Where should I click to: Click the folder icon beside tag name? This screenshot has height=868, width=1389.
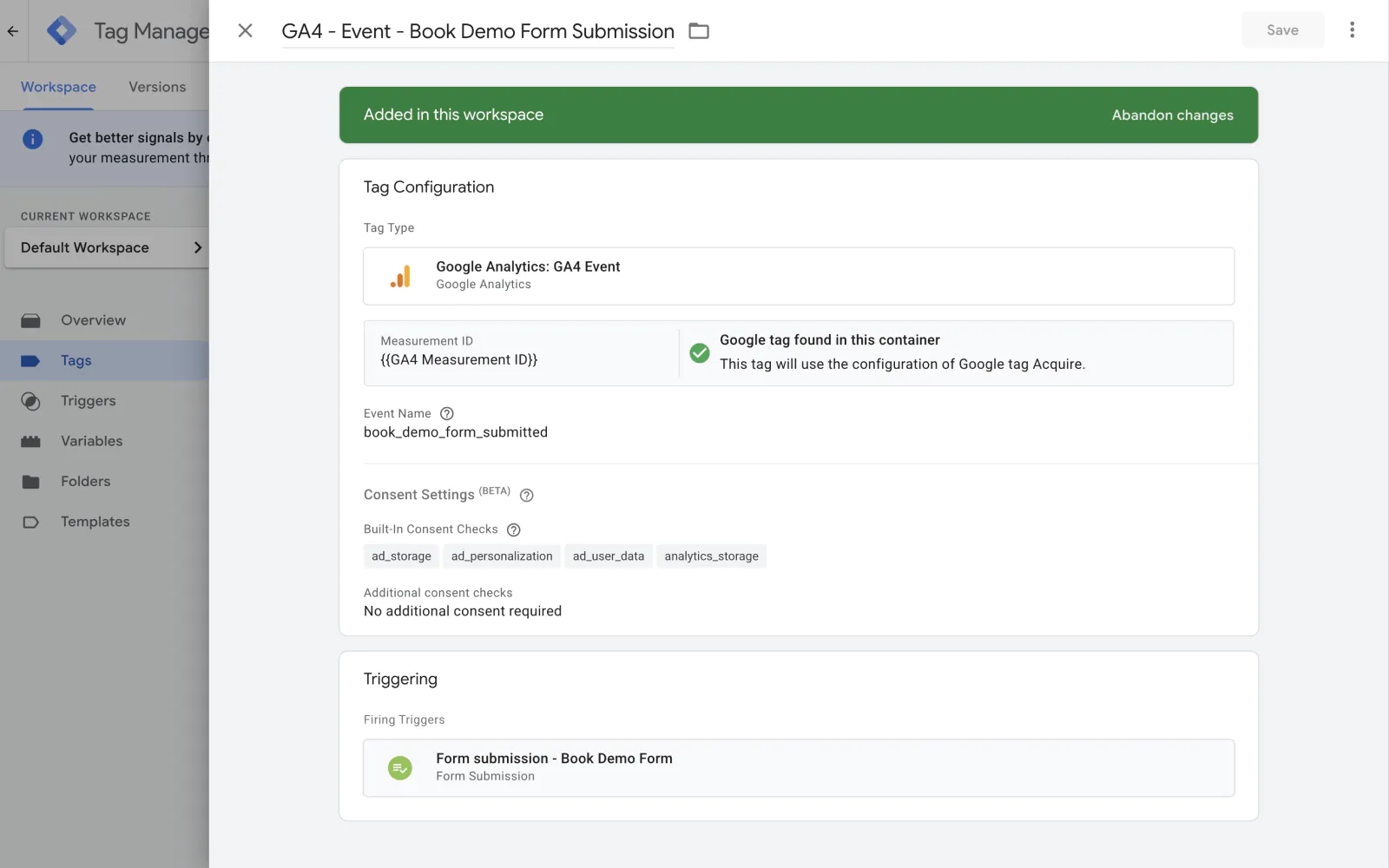699,31
